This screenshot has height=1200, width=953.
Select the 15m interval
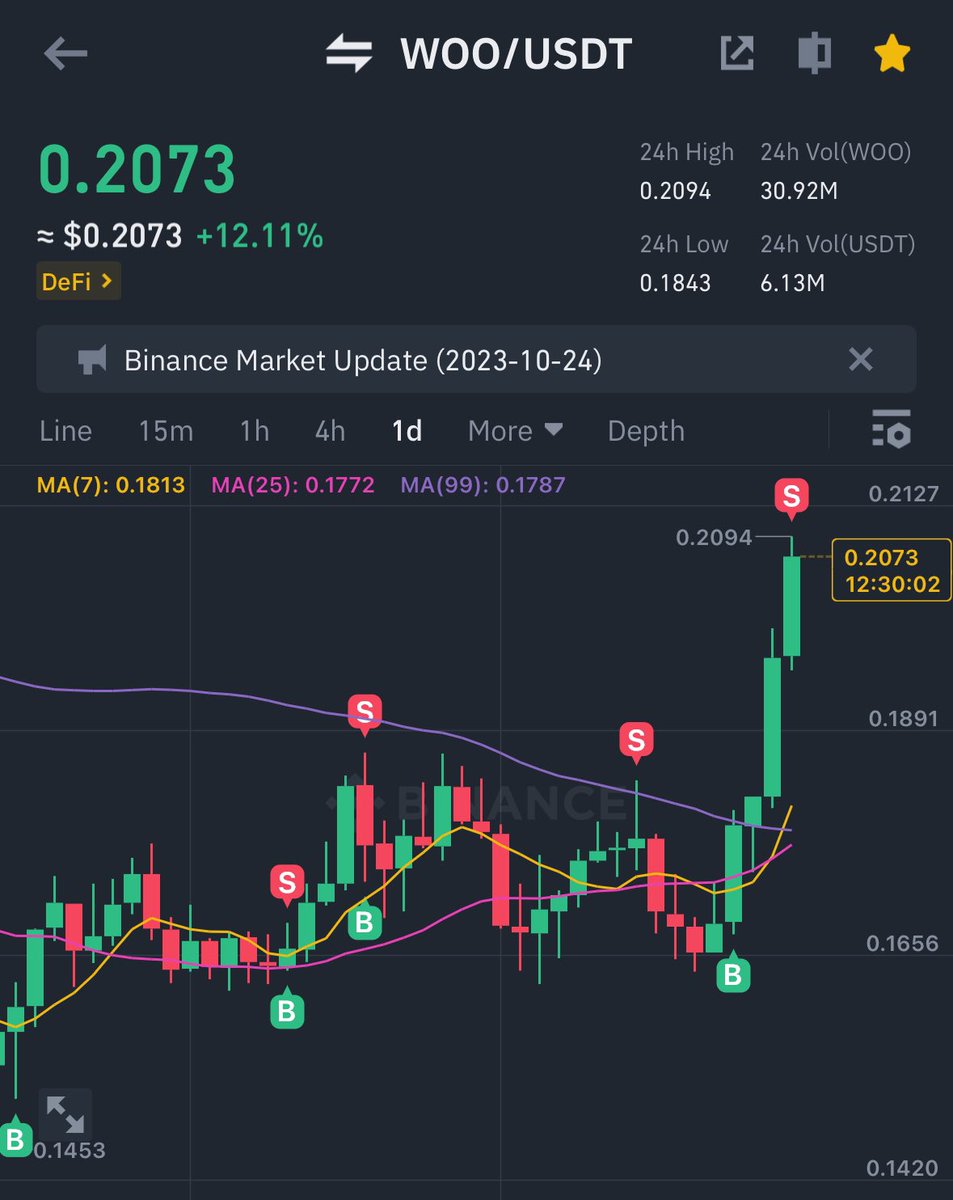[166, 431]
